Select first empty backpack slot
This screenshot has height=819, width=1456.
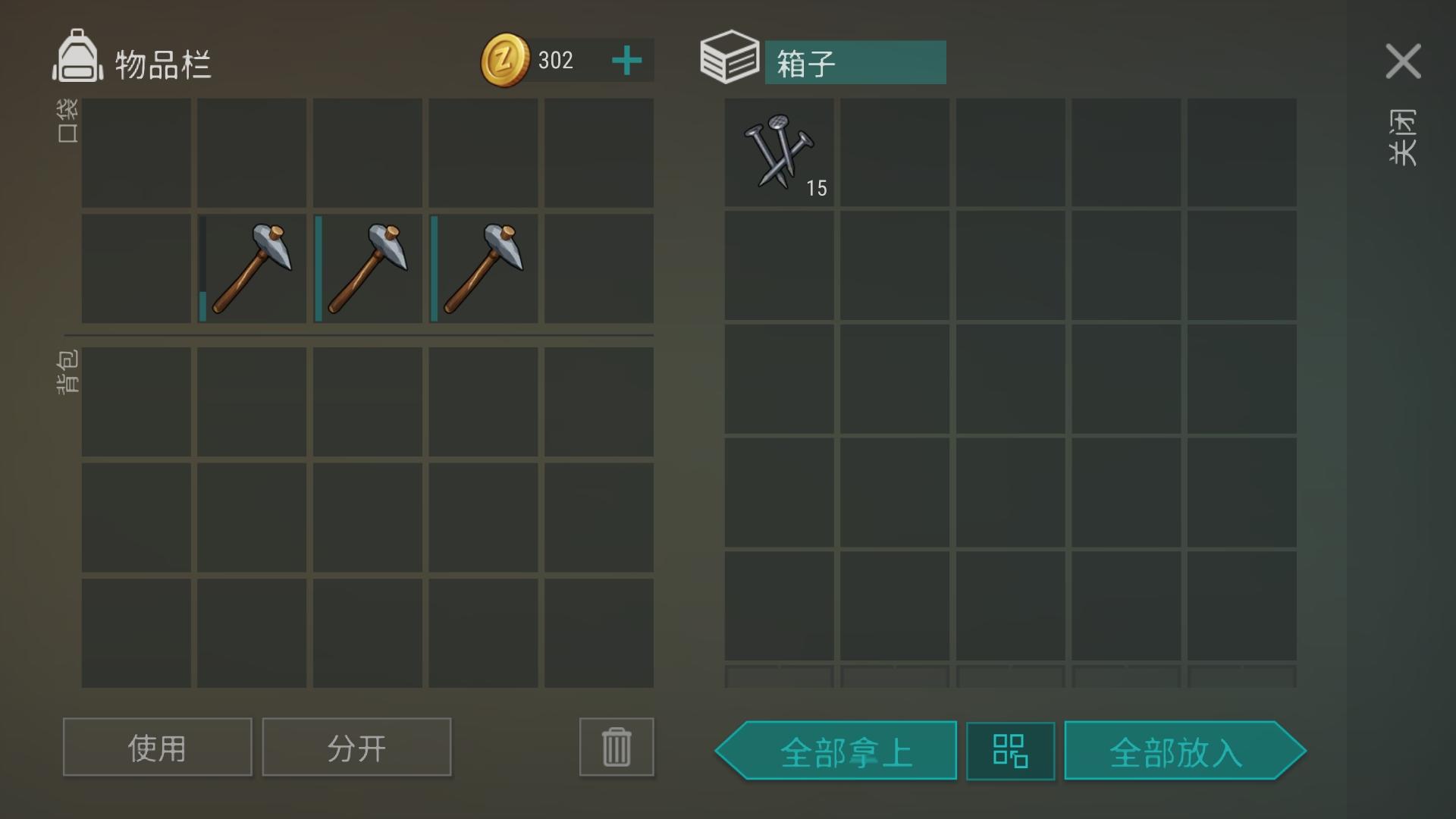(136, 402)
